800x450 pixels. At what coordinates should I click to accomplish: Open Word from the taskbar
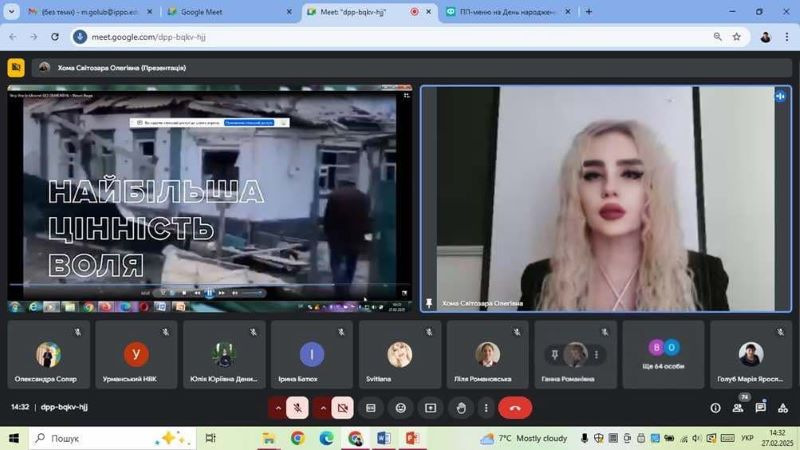(384, 438)
